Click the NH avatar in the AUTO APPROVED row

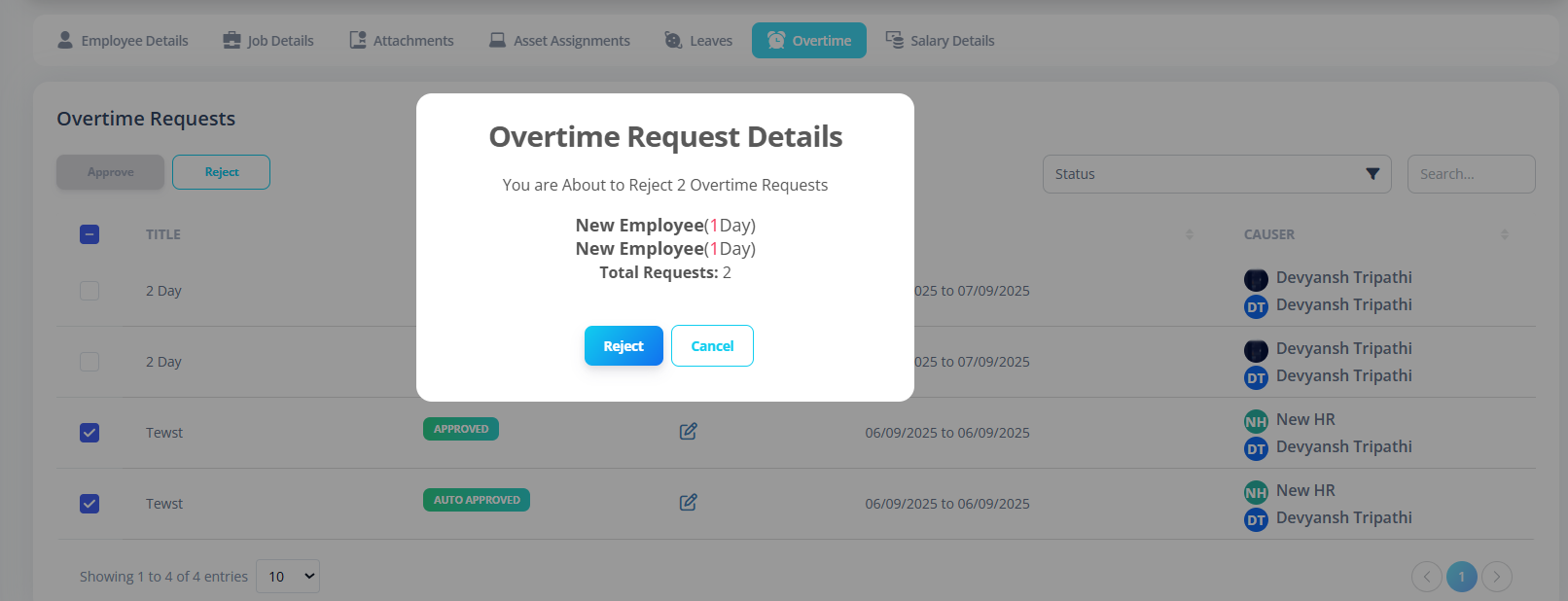[x=1256, y=492]
